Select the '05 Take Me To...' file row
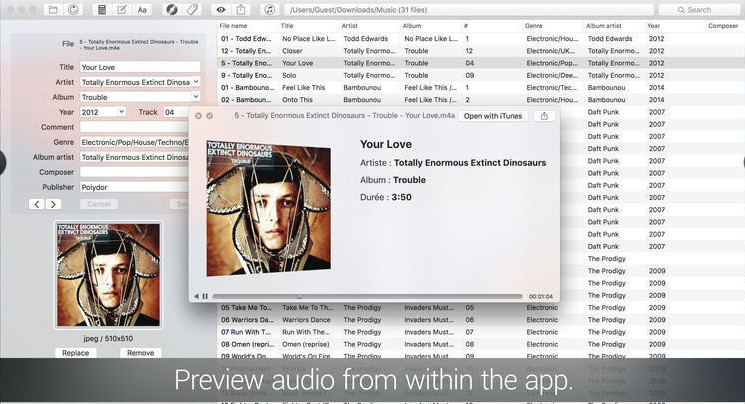The image size is (745, 404). pos(481,308)
